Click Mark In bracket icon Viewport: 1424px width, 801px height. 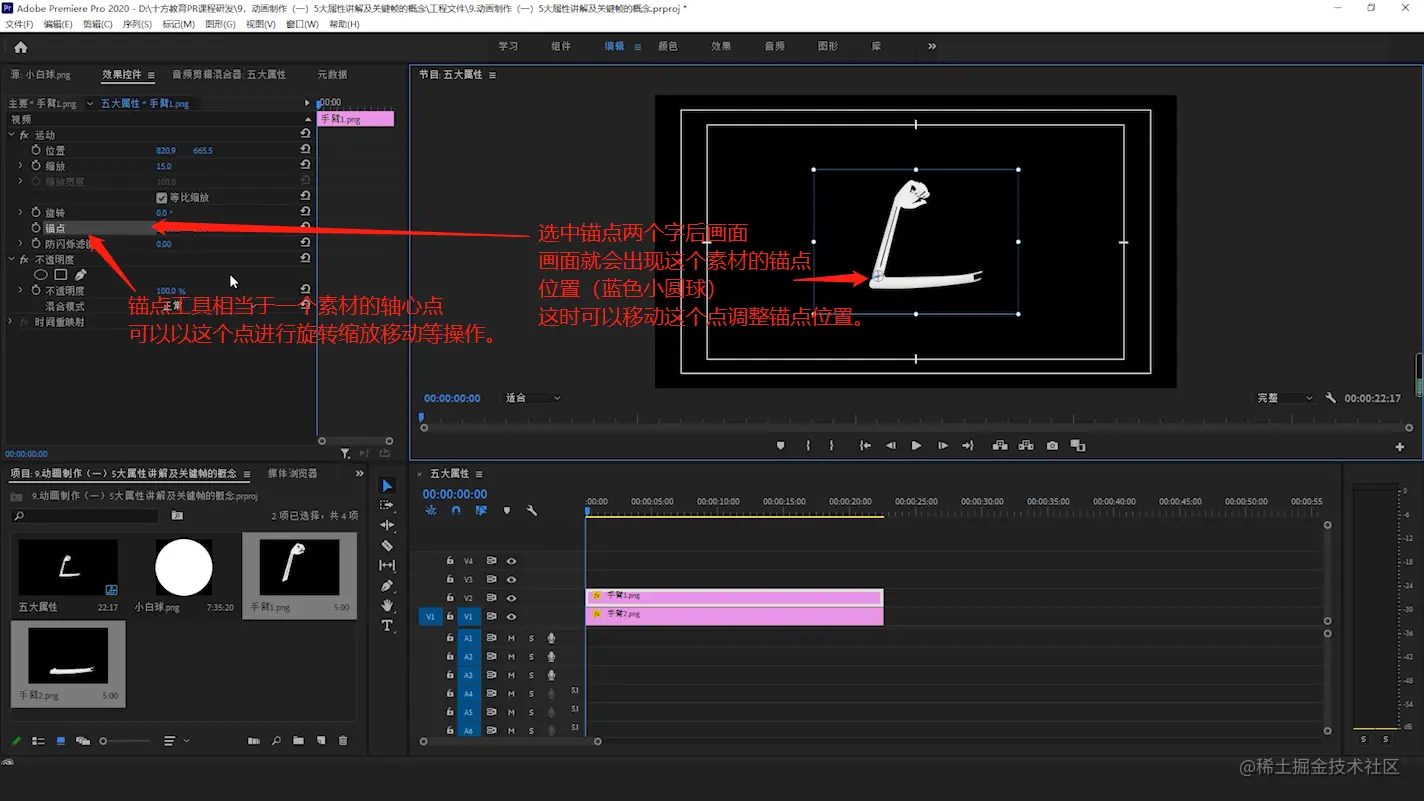pyautogui.click(x=808, y=446)
